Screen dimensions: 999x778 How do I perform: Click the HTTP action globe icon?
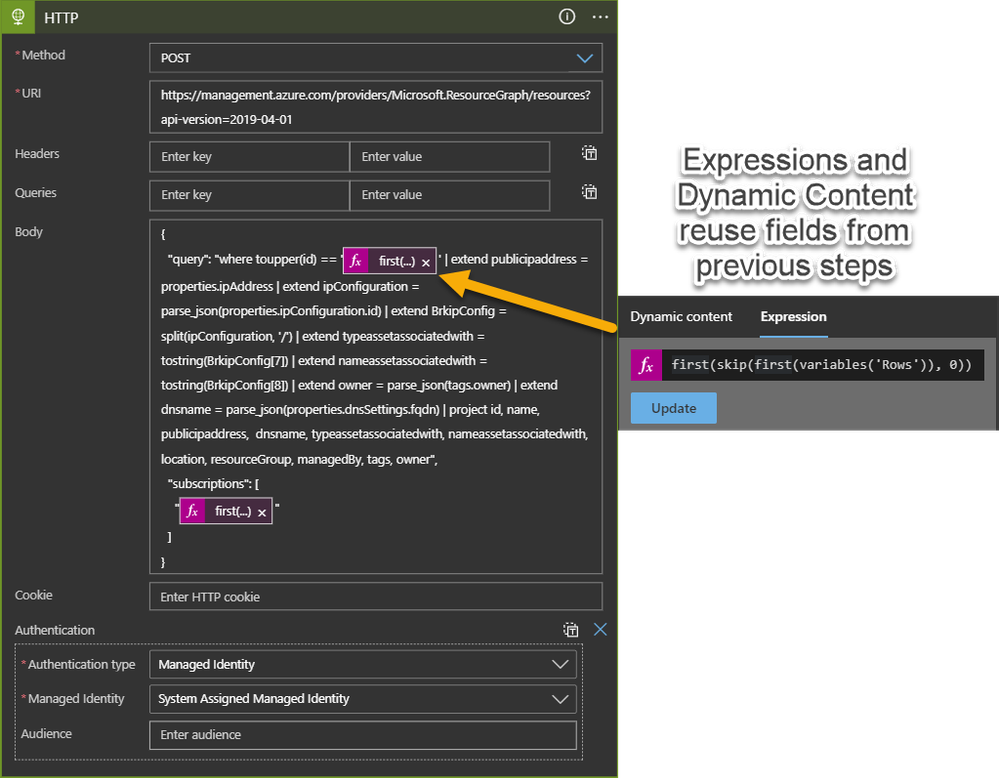pyautogui.click(x=18, y=17)
